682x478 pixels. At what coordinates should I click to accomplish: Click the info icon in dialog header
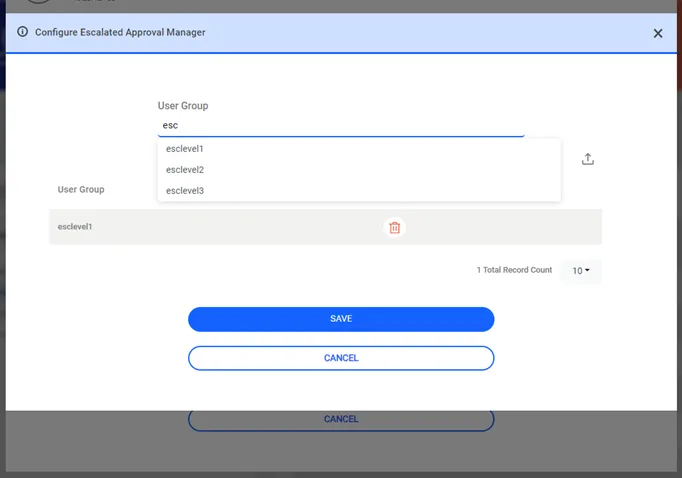(x=22, y=32)
